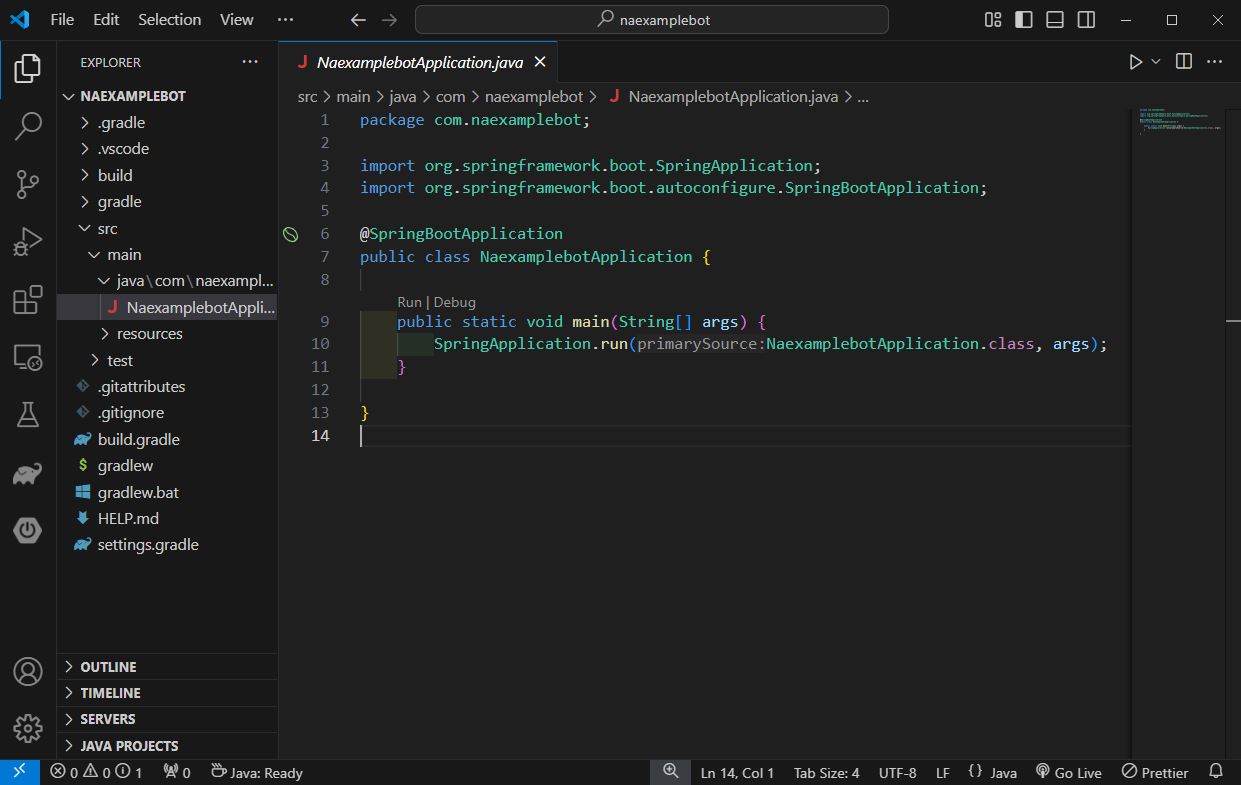
Task: Open the File menu
Action: (x=62, y=20)
